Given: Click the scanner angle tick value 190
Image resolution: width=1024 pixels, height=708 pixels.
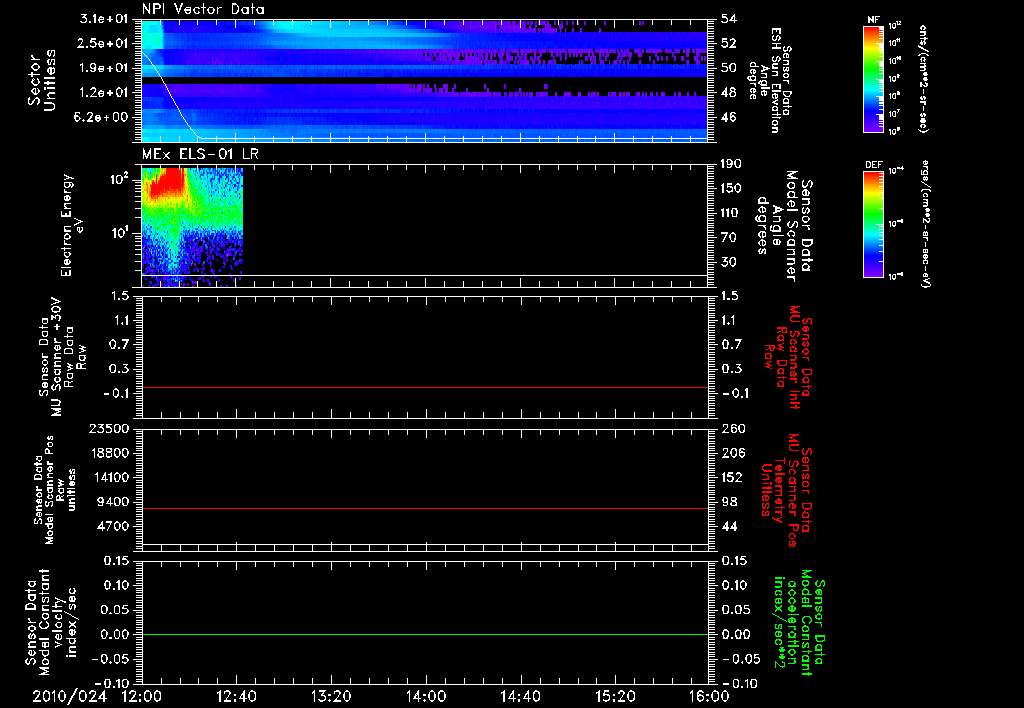Looking at the screenshot, I should point(731,164).
